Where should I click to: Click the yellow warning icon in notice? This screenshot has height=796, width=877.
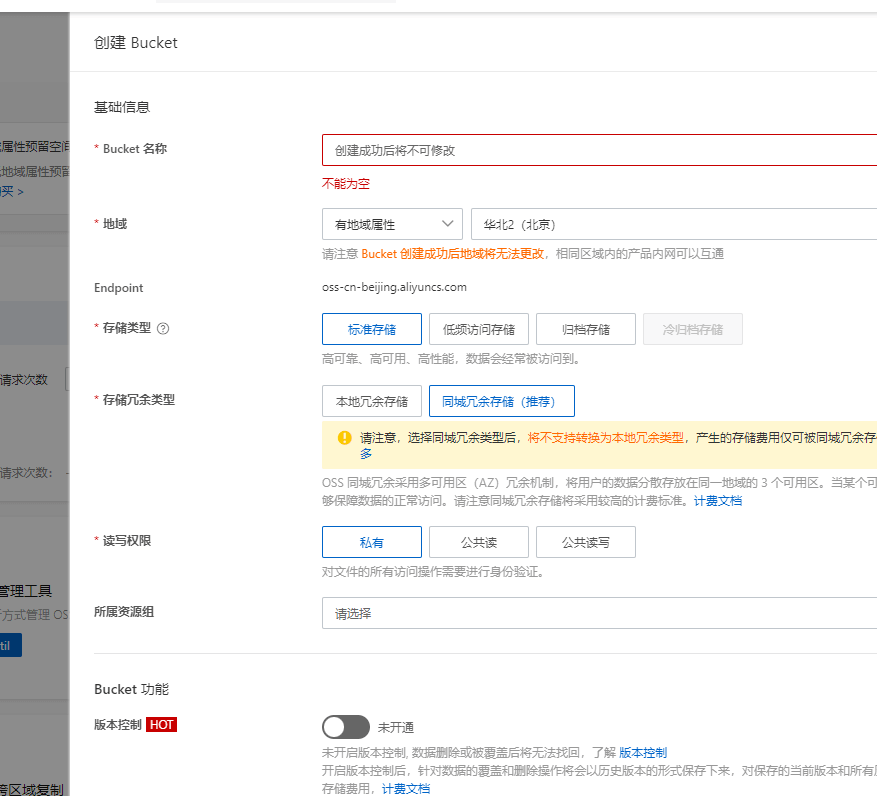[x=344, y=437]
